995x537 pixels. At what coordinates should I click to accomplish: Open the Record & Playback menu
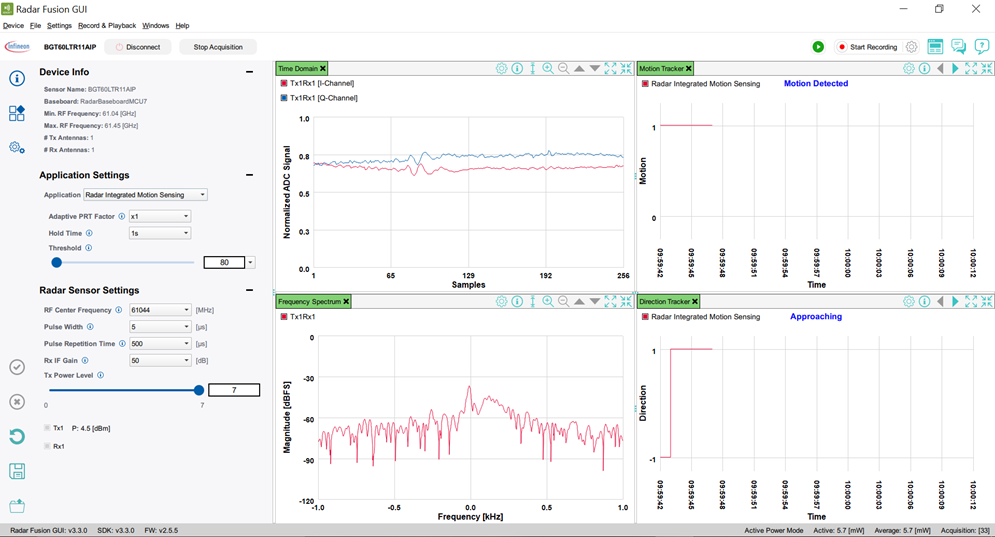[x=106, y=25]
